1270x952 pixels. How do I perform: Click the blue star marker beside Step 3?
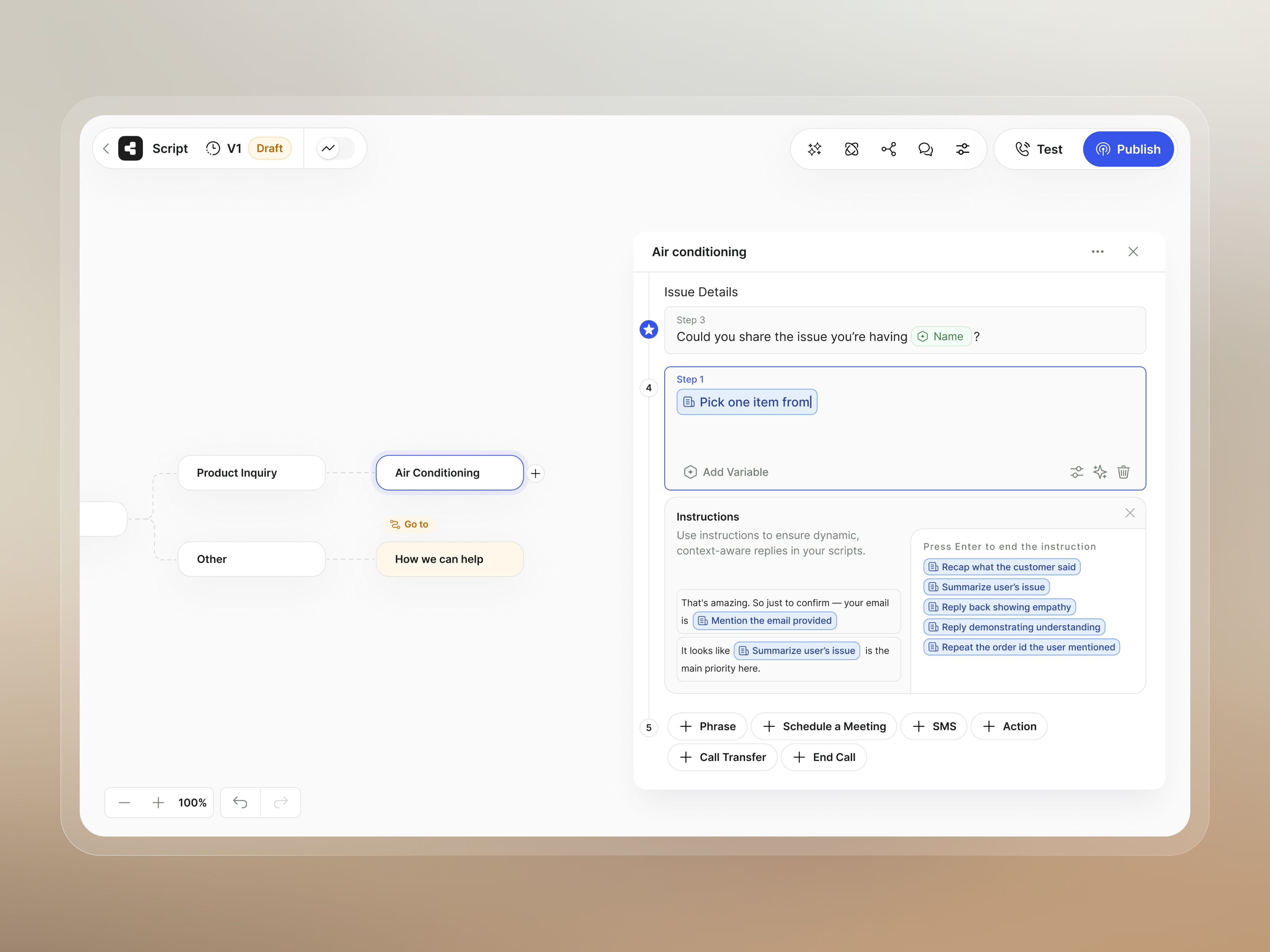tap(649, 329)
